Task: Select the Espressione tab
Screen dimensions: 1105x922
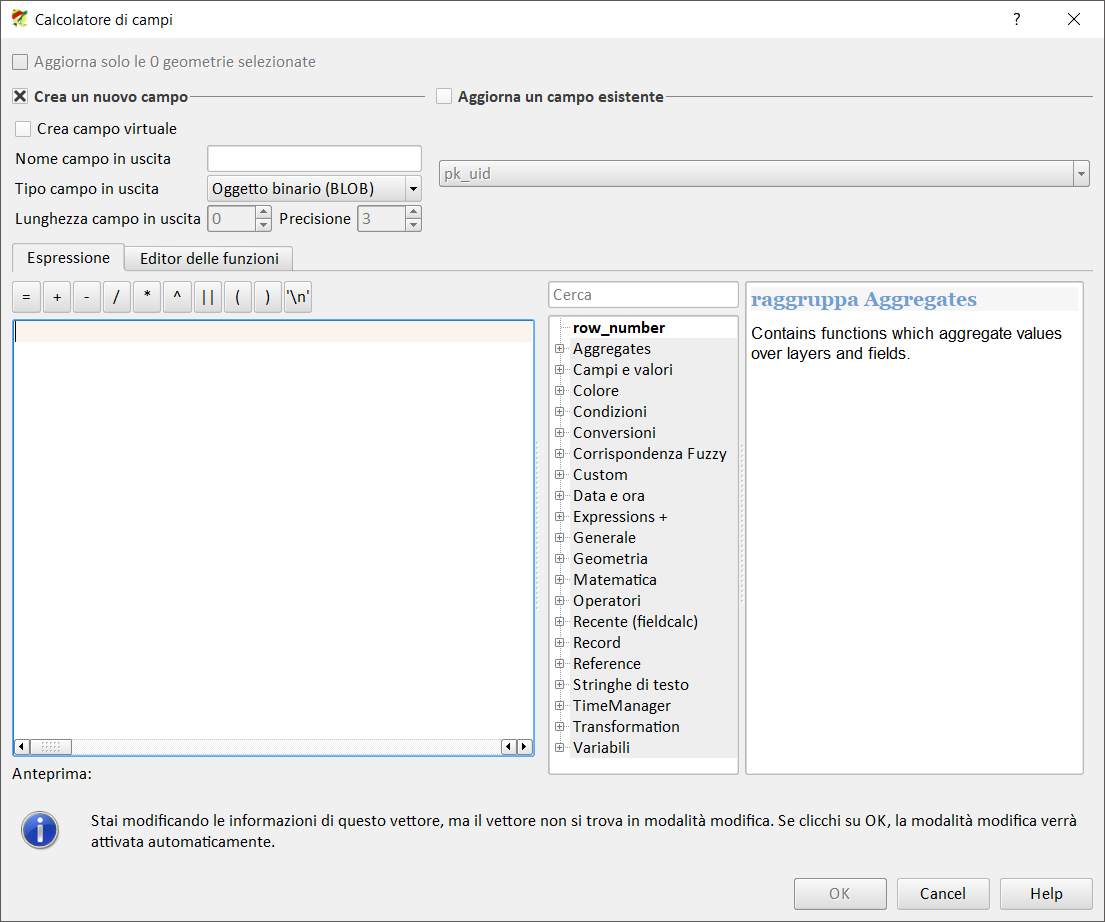Action: point(68,257)
